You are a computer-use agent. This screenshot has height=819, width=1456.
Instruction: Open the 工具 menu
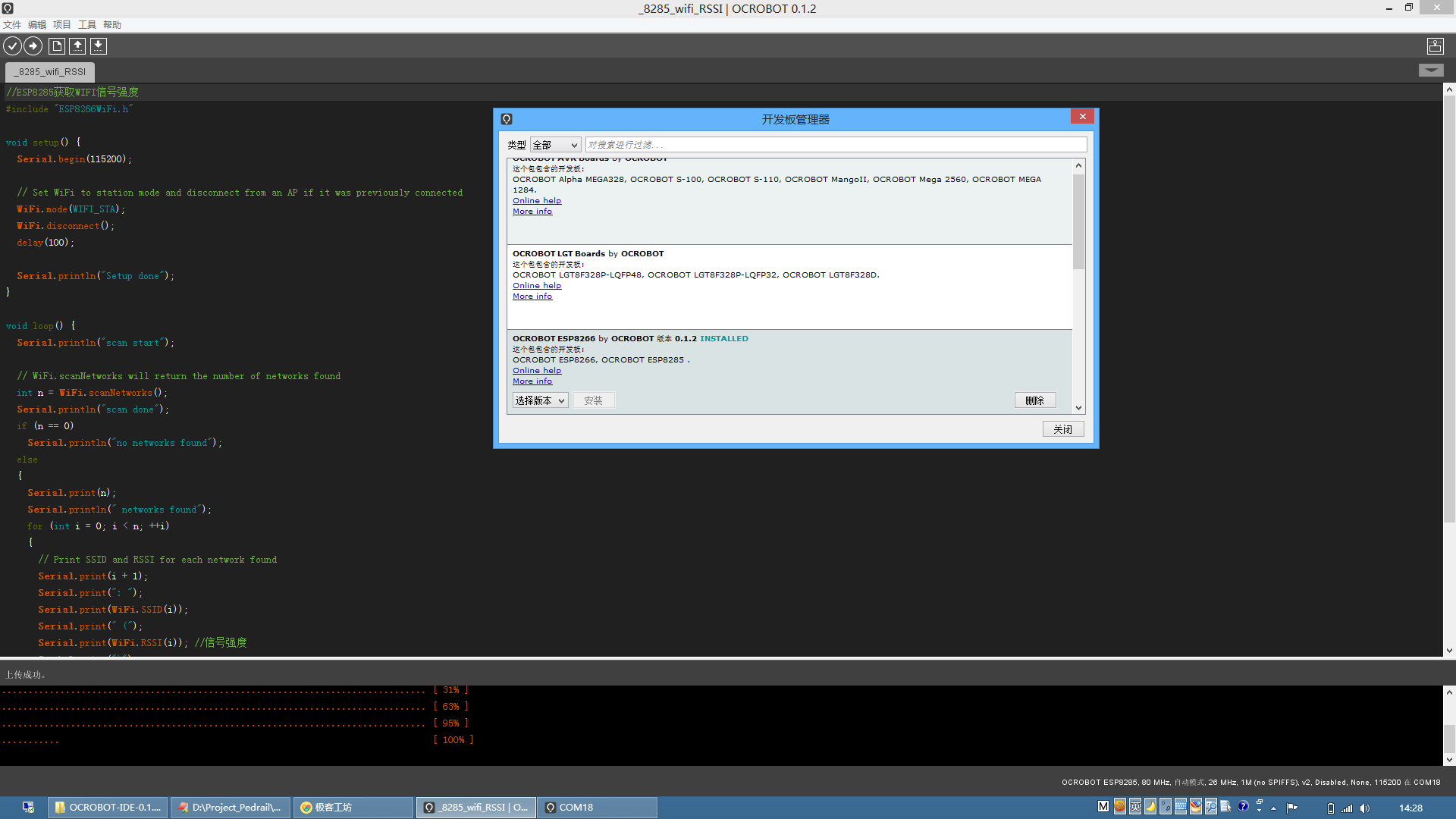[87, 25]
